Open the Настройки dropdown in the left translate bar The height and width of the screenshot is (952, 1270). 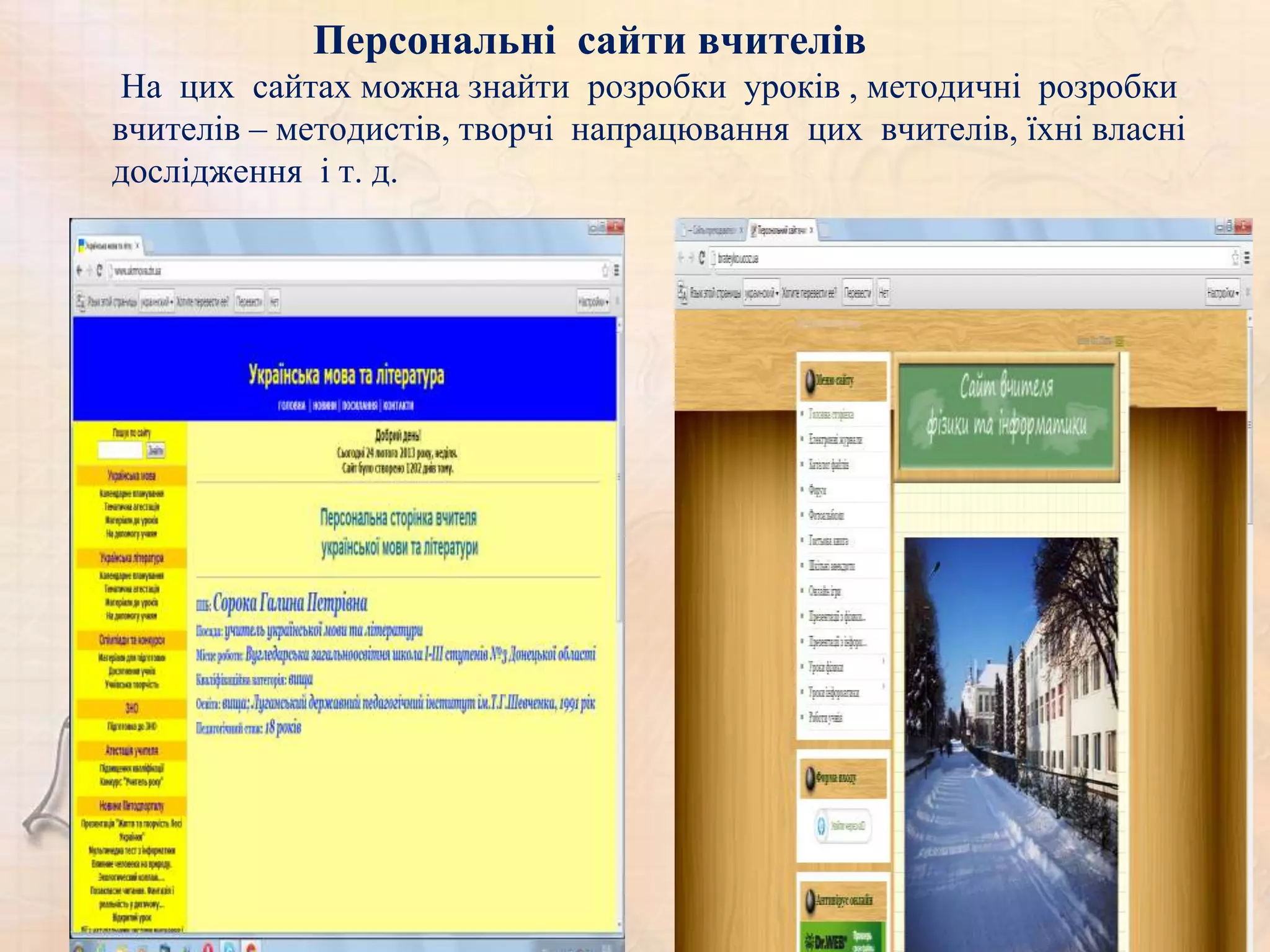pyautogui.click(x=593, y=302)
